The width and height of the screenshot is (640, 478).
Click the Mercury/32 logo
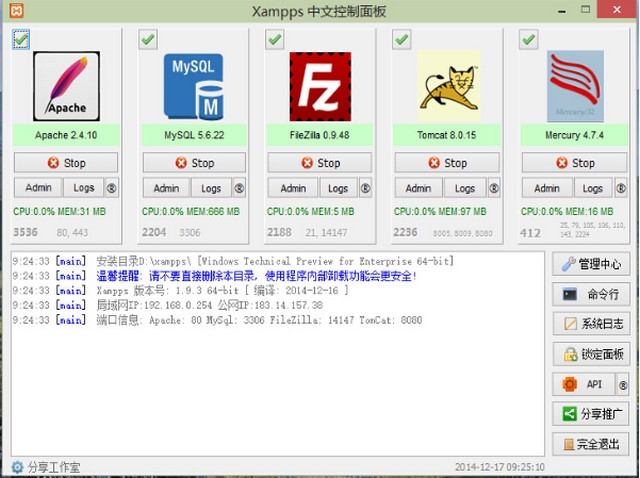coord(575,86)
